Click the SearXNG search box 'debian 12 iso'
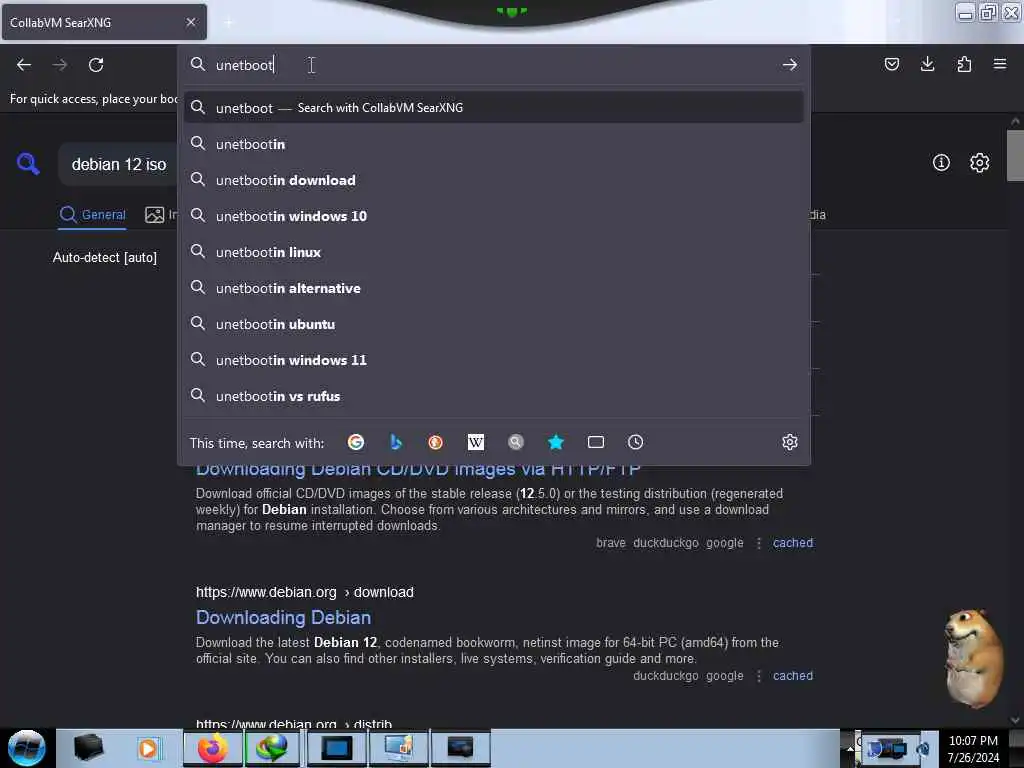 pyautogui.click(x=119, y=164)
